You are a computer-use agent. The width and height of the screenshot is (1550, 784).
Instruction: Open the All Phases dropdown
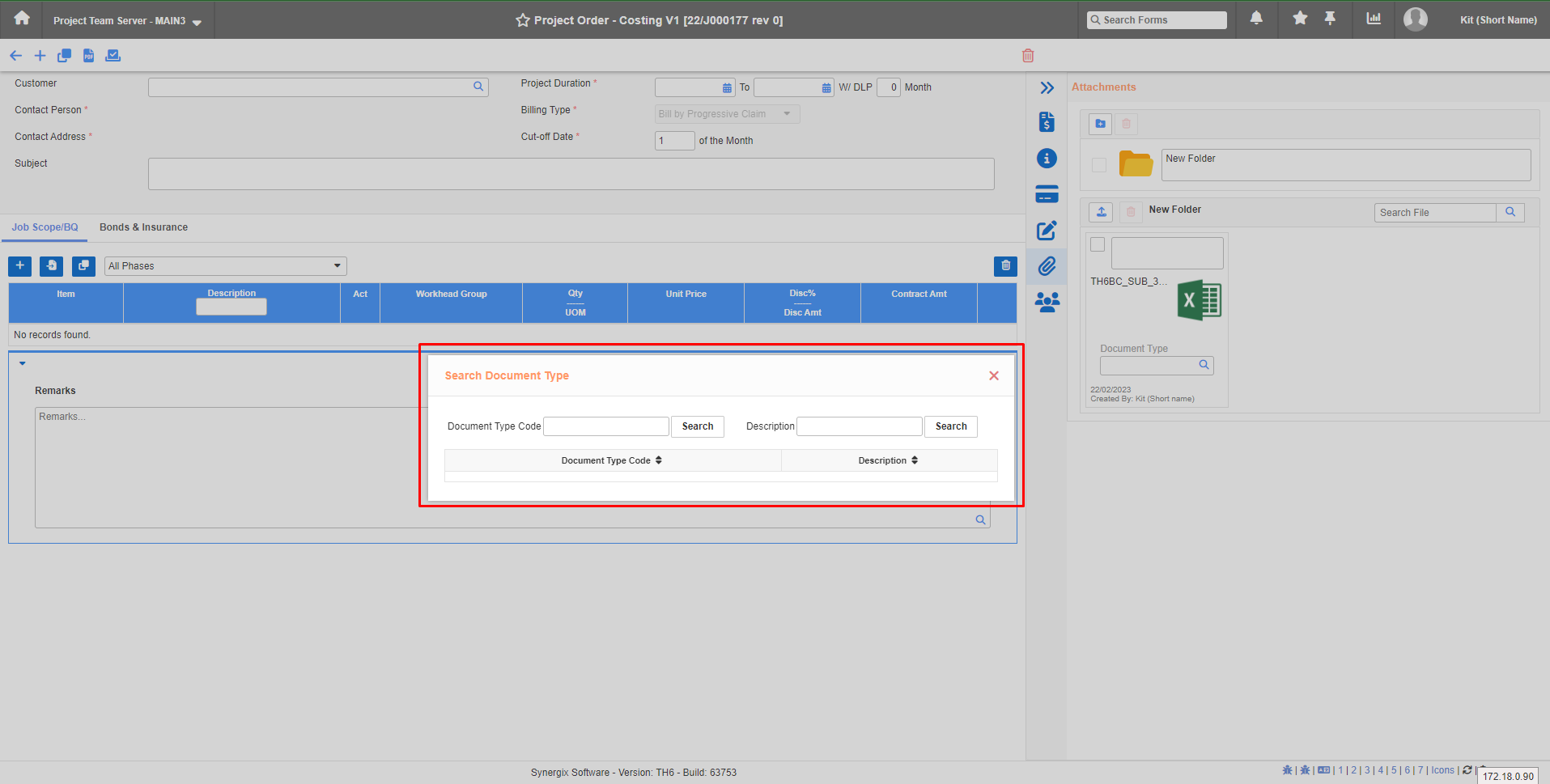pos(225,265)
